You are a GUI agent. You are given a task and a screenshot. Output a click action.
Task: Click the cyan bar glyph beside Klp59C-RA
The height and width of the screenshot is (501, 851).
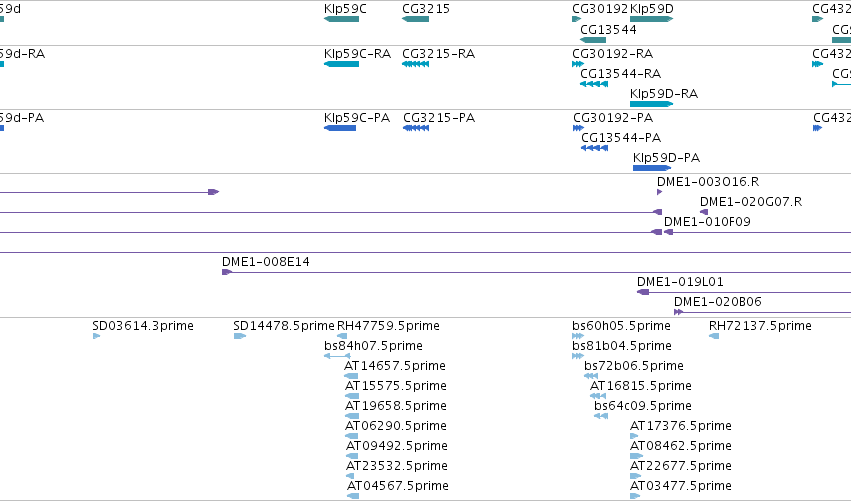341,64
